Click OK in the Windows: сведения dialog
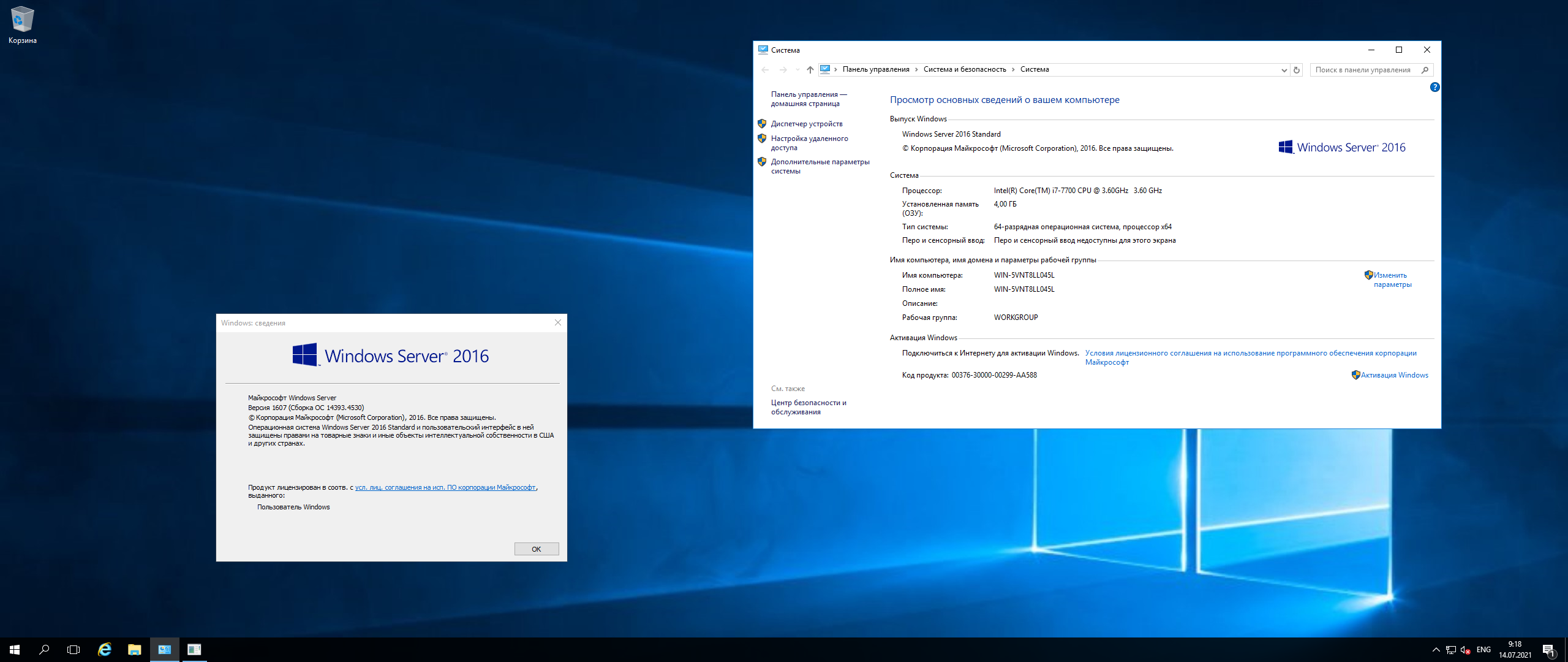Screen dimensions: 1568x662 537,549
